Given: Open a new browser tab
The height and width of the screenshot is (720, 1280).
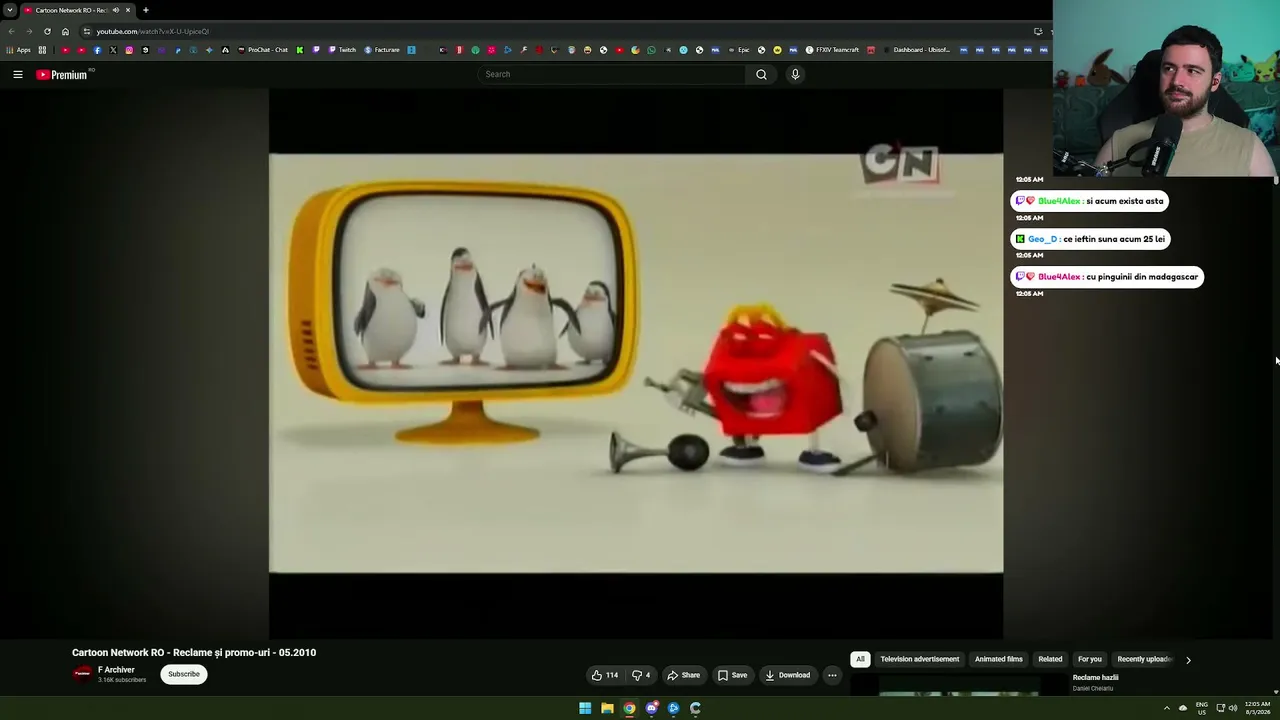Looking at the screenshot, I should (145, 10).
